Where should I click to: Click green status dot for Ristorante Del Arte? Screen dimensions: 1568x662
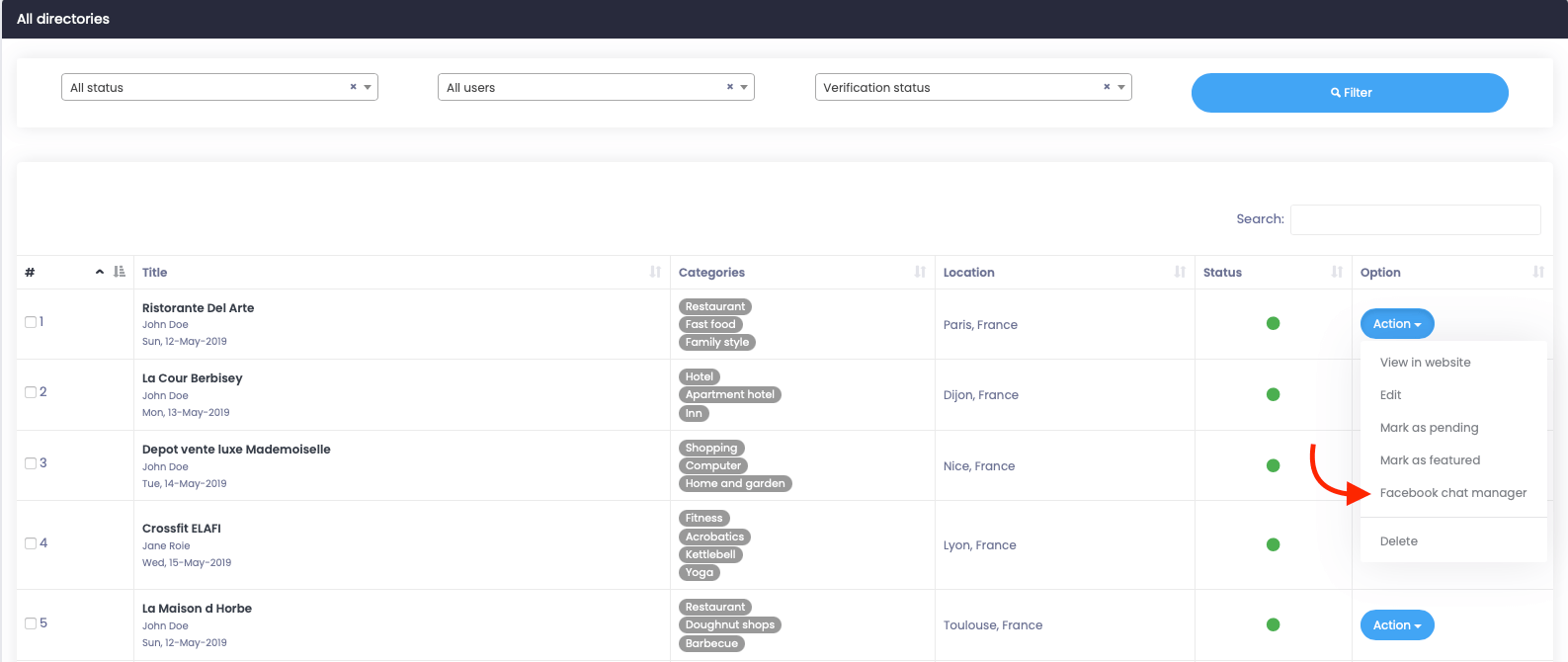(x=1273, y=323)
